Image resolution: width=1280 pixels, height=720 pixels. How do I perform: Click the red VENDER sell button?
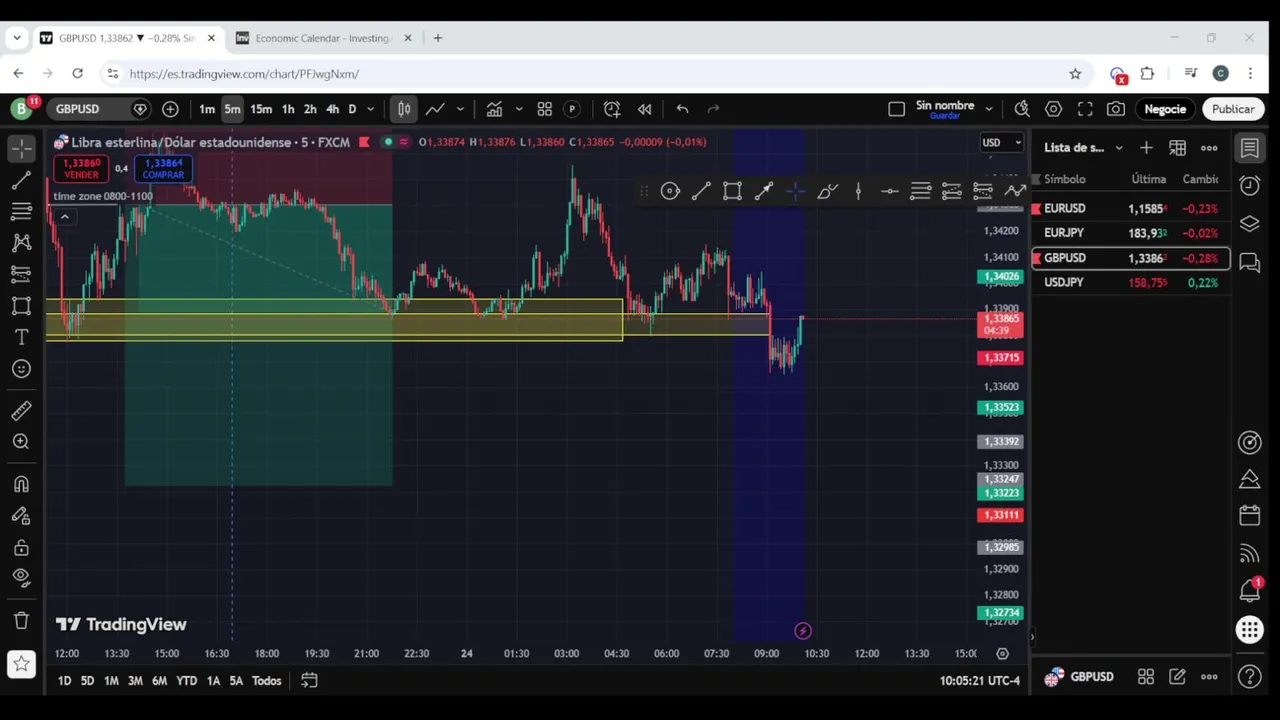coord(81,169)
